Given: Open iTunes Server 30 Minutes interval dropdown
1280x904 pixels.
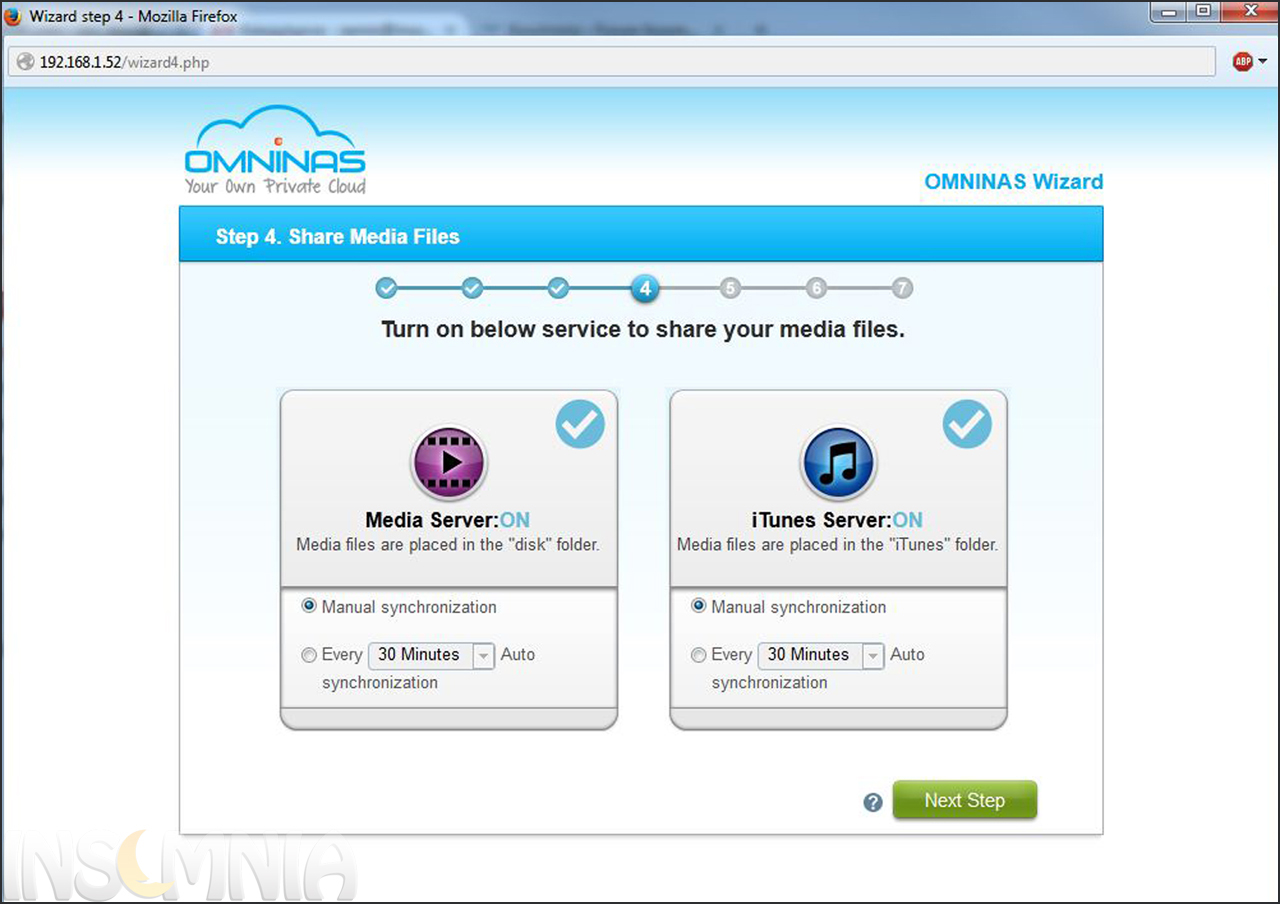Looking at the screenshot, I should 821,655.
